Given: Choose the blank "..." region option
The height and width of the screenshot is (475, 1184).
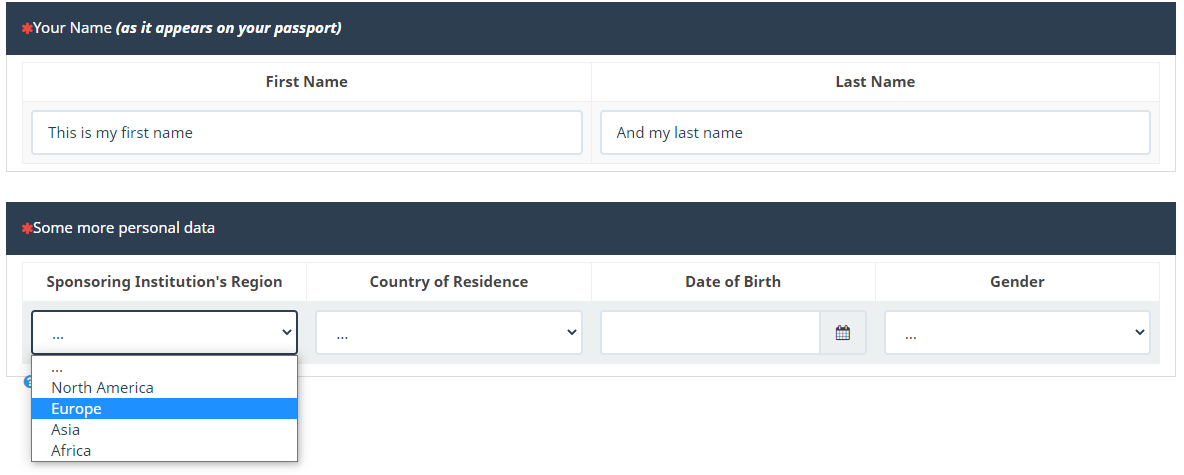Looking at the screenshot, I should tap(58, 367).
